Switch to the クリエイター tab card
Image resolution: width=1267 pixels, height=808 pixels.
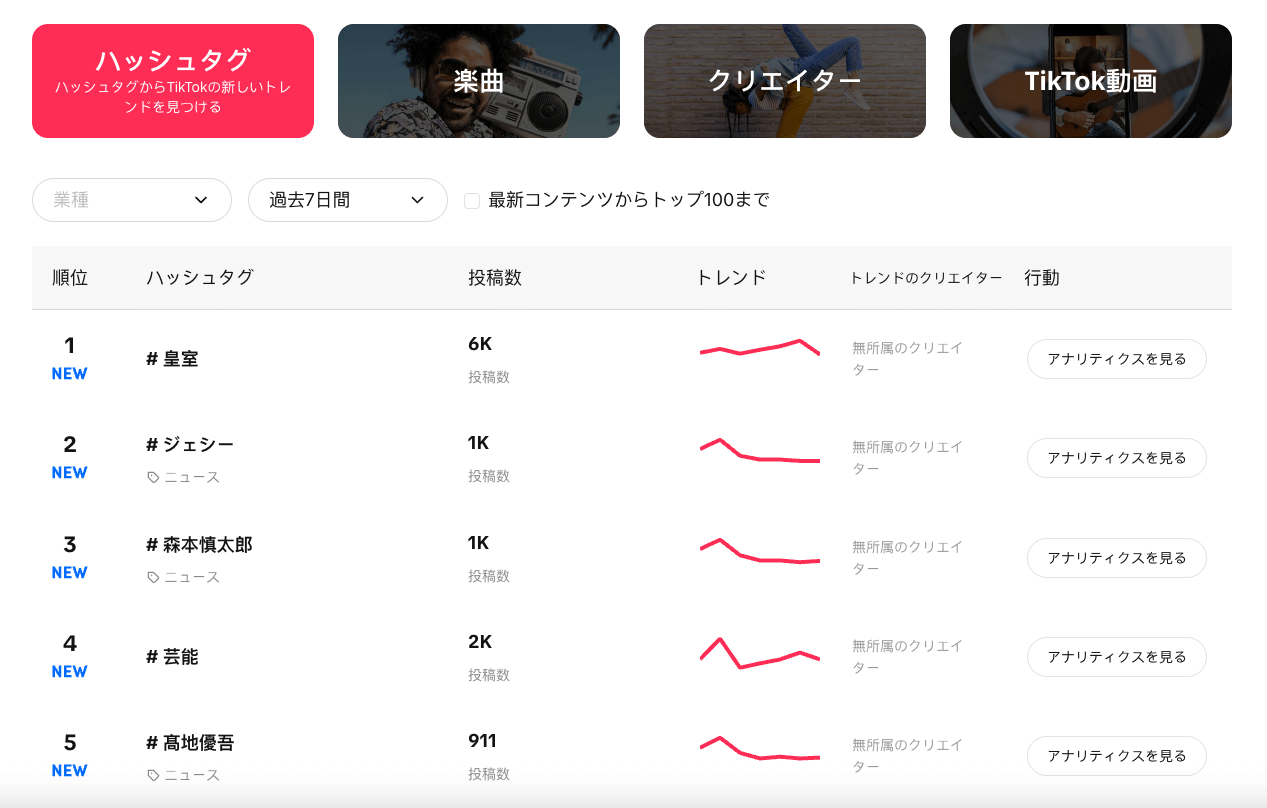click(x=785, y=81)
